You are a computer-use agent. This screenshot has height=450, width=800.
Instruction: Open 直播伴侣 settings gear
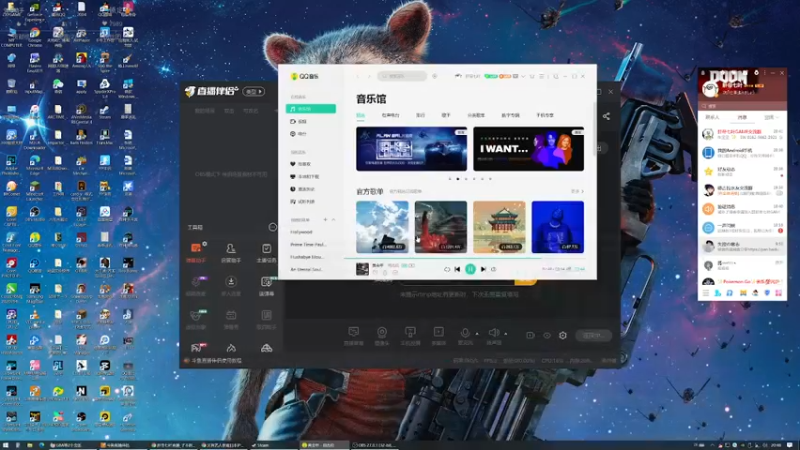pos(563,336)
